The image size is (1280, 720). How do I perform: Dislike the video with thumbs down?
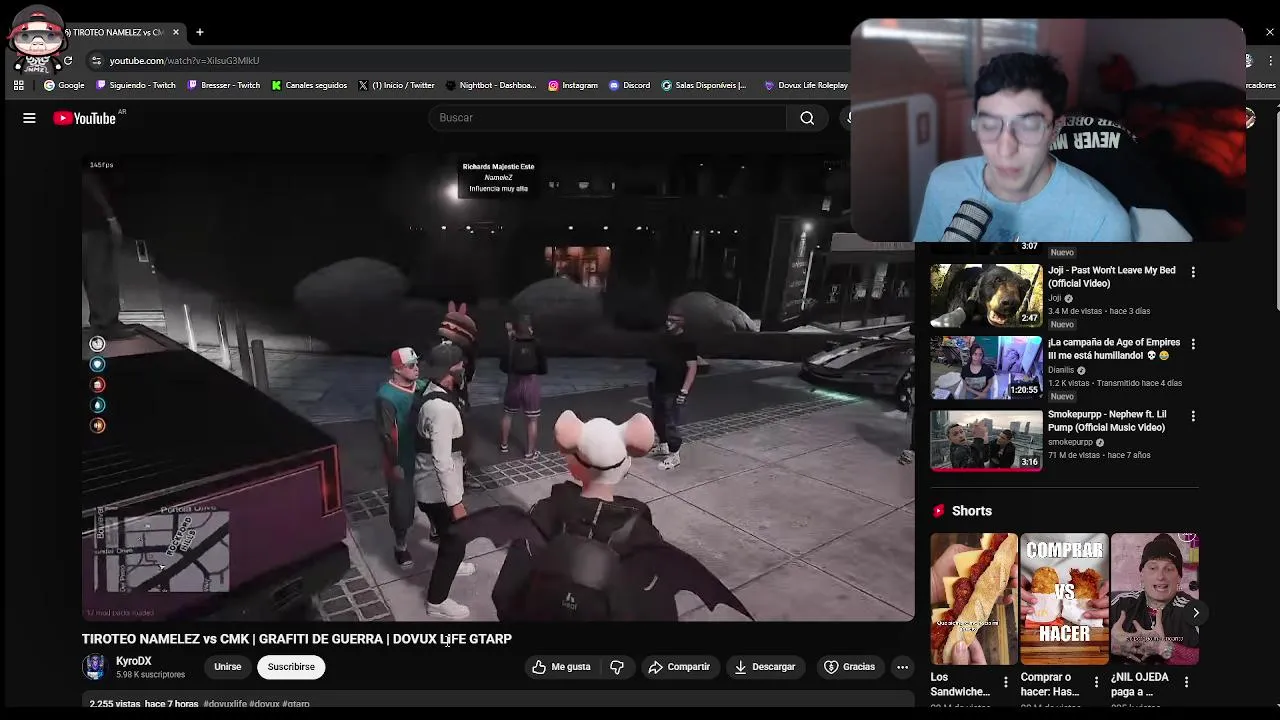617,667
